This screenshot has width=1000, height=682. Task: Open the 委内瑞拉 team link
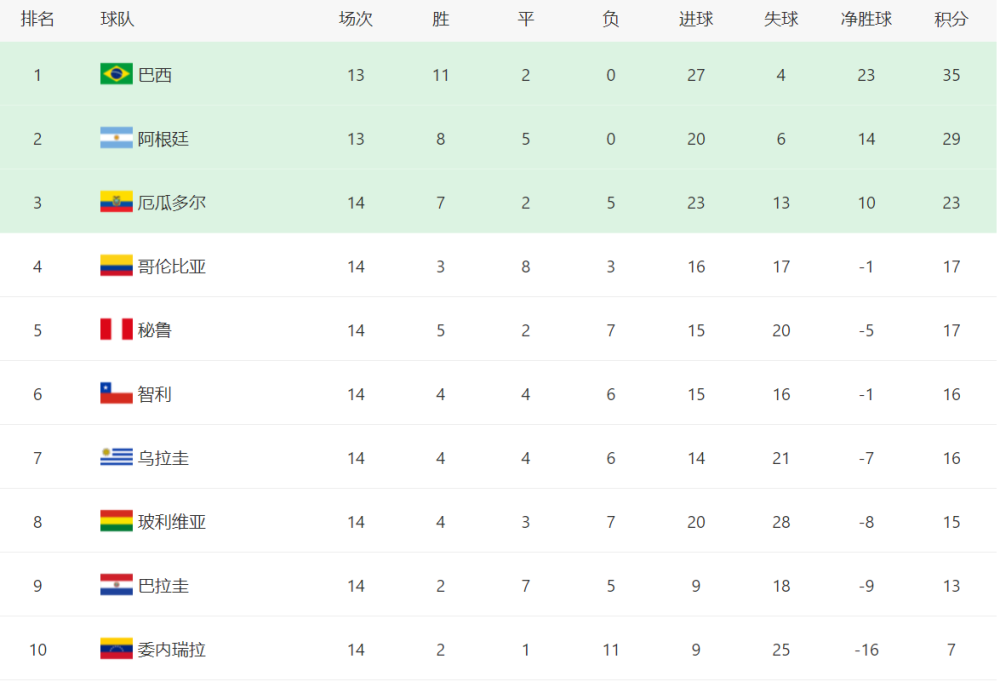172,649
